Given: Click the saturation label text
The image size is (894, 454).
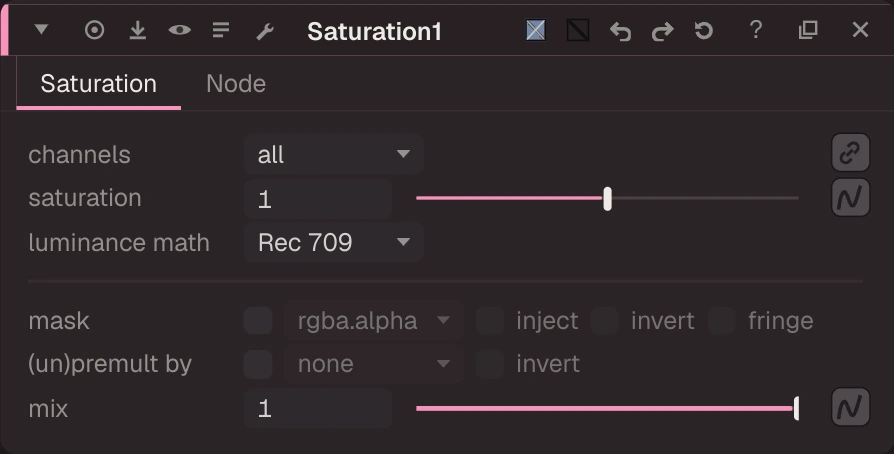Looking at the screenshot, I should point(85,198).
